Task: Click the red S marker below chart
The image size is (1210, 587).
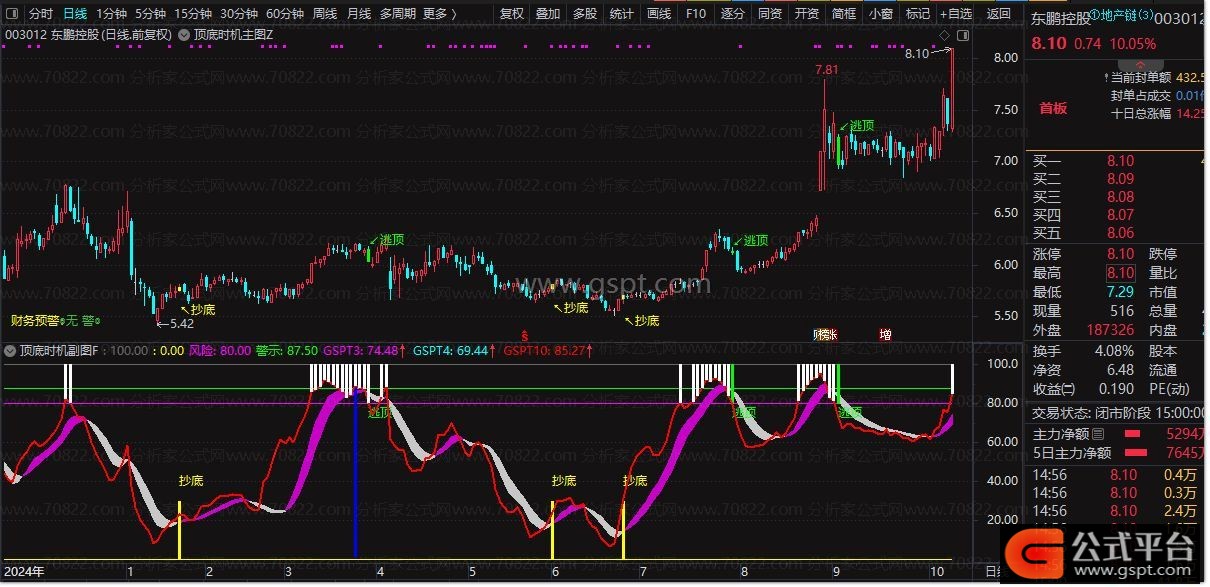Action: tap(524, 334)
